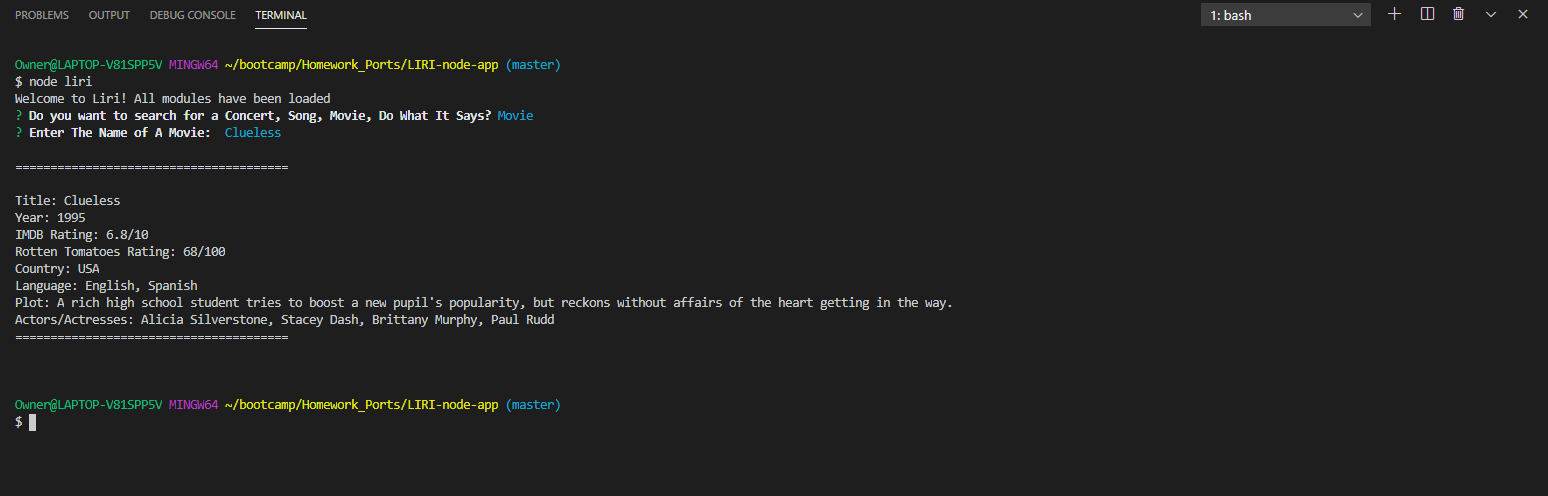Open the DEBUG CONSOLE tab
The width and height of the screenshot is (1548, 496).
[193, 15]
